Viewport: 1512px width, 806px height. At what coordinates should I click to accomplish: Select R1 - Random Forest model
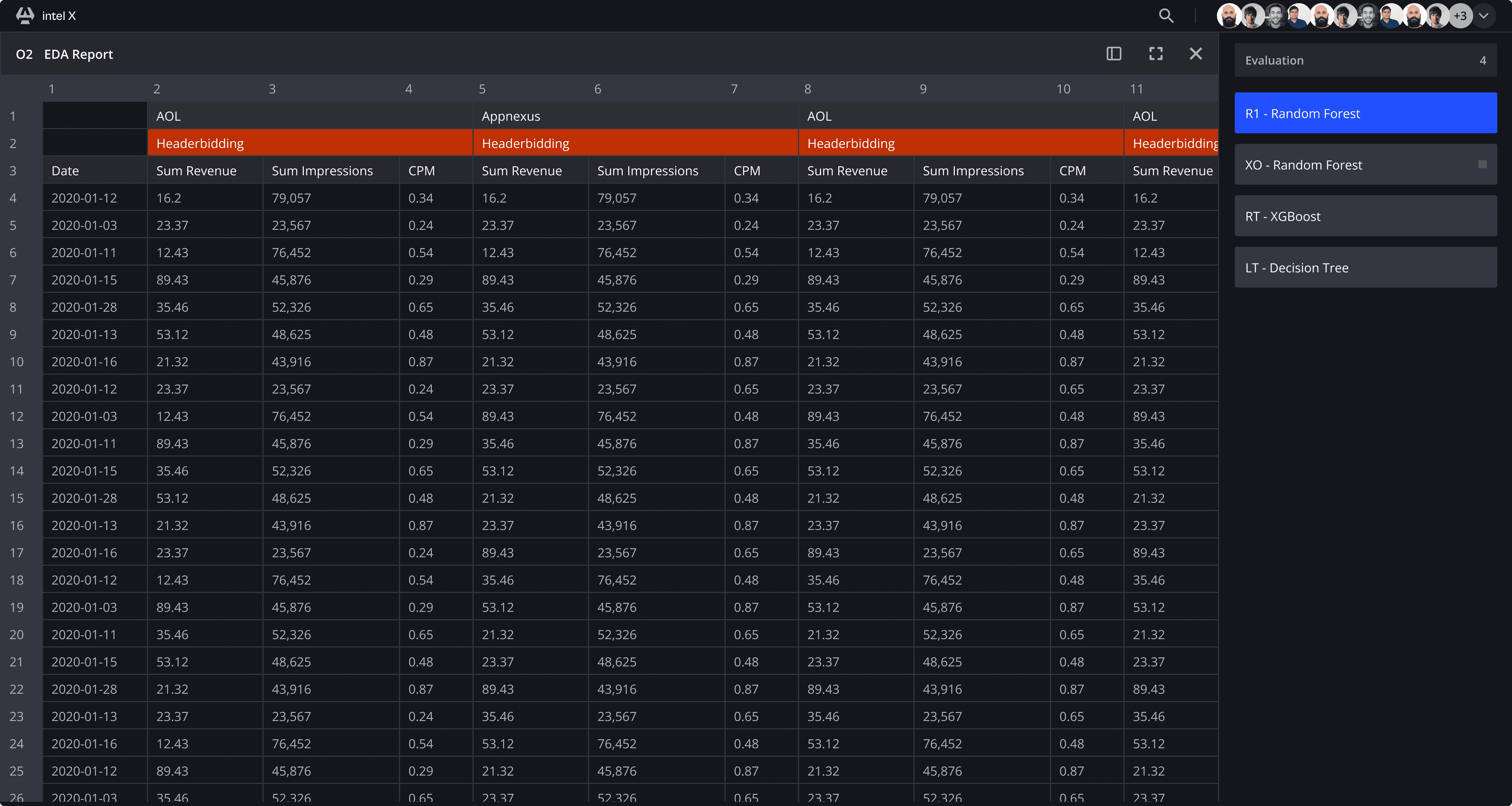(x=1365, y=113)
